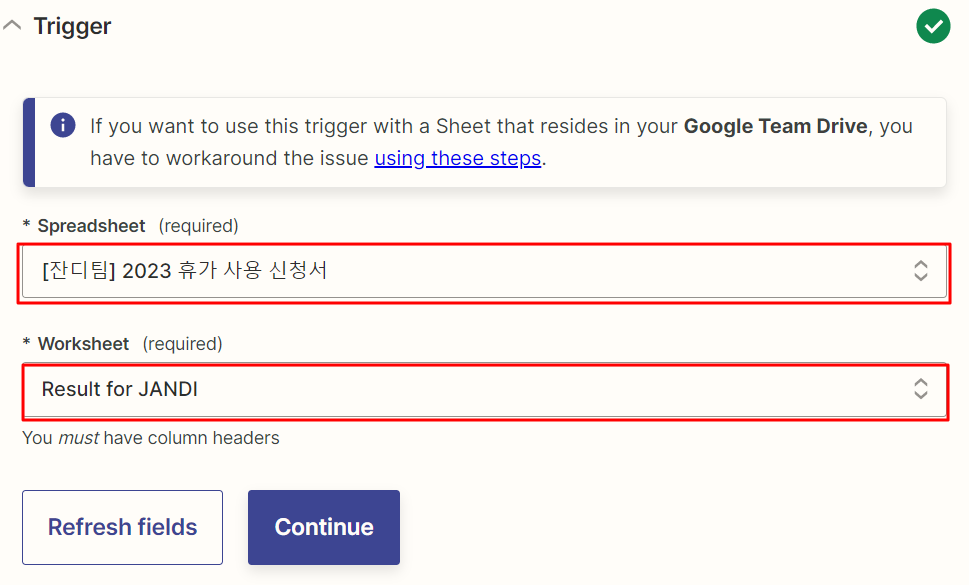Click '(required)' next to Spreadsheet label

click(x=198, y=226)
